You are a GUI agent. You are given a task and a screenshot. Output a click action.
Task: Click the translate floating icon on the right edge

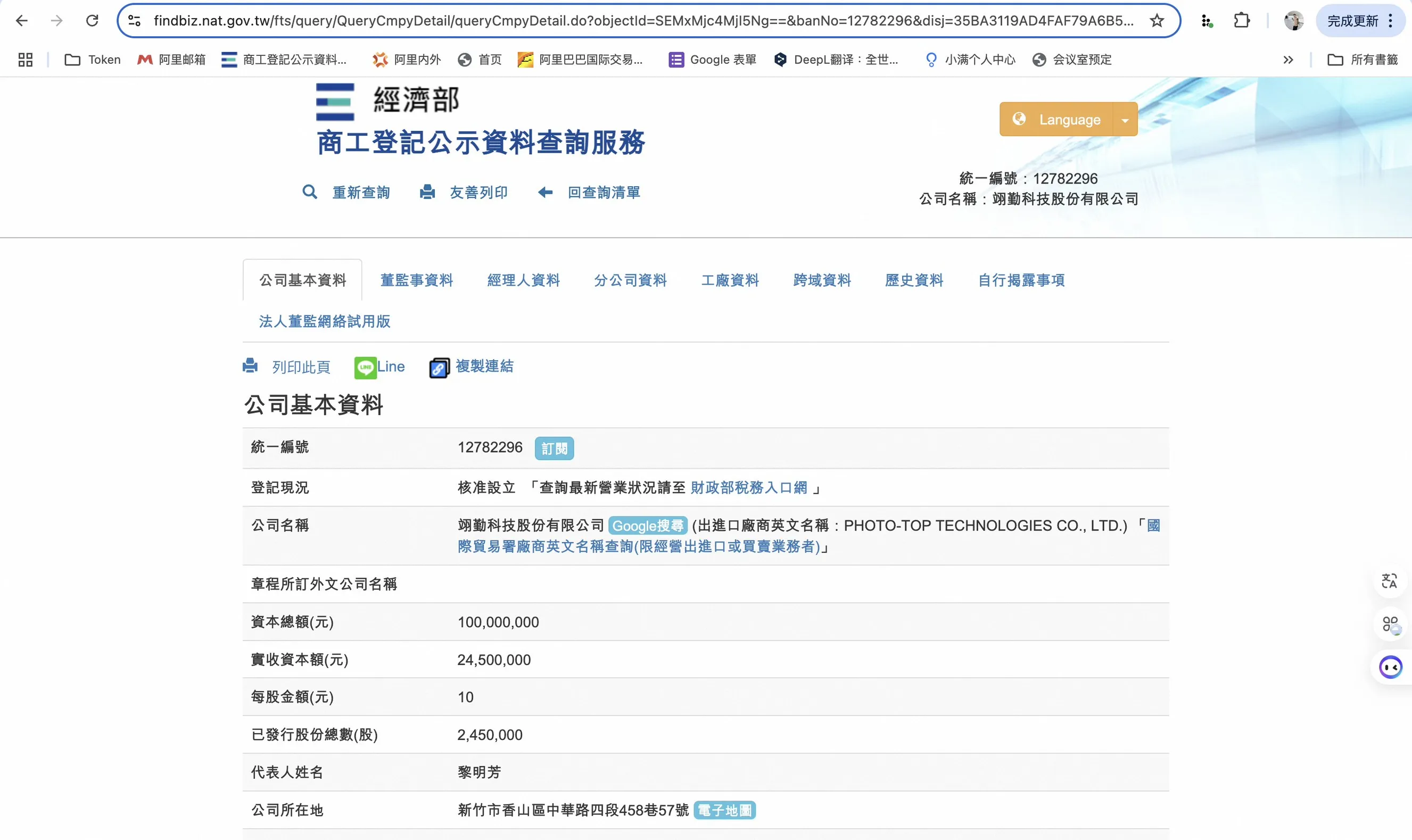pos(1389,581)
